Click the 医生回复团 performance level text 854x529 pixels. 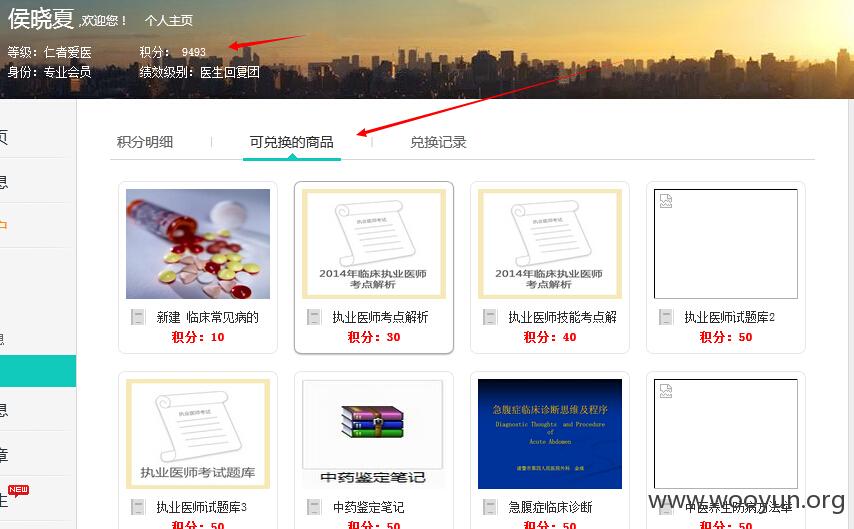(x=229, y=72)
